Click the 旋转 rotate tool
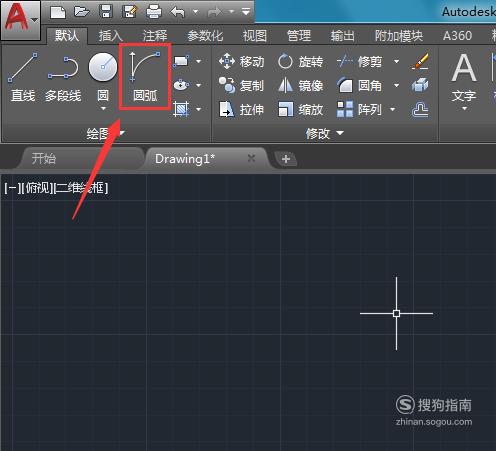The height and width of the screenshot is (451, 496). pyautogui.click(x=301, y=62)
